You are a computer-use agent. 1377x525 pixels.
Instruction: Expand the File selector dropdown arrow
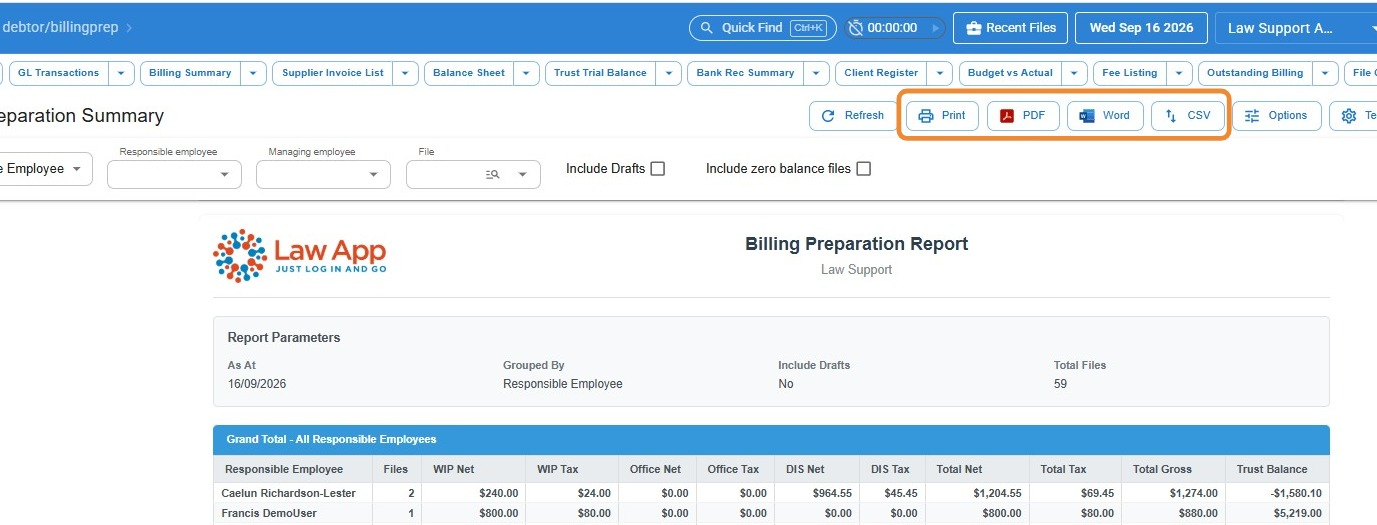point(522,174)
